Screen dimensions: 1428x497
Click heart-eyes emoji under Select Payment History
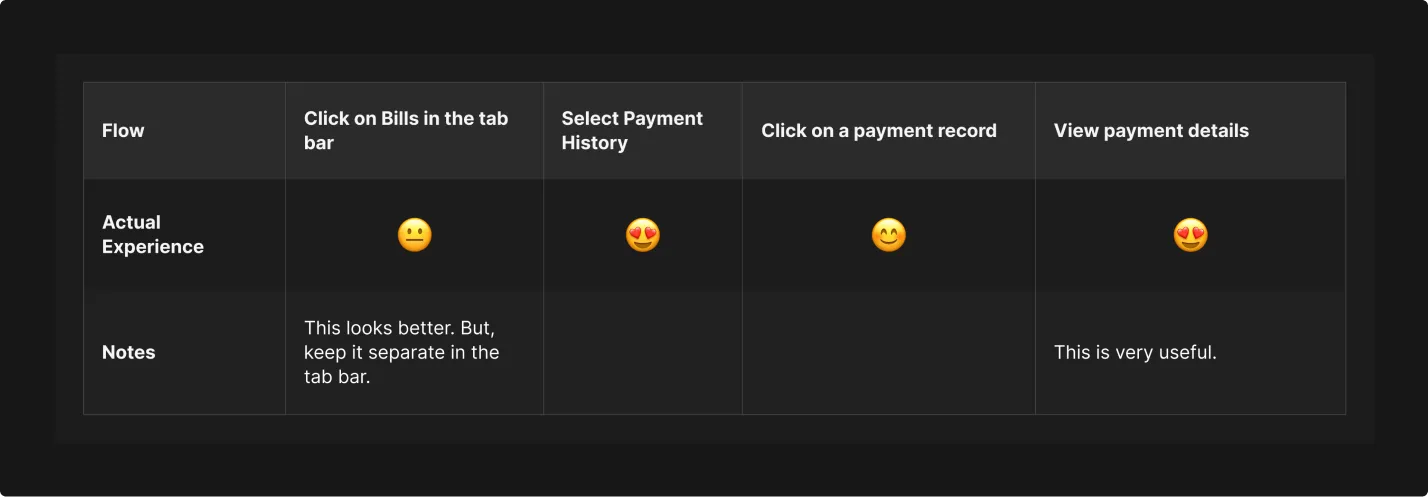642,236
